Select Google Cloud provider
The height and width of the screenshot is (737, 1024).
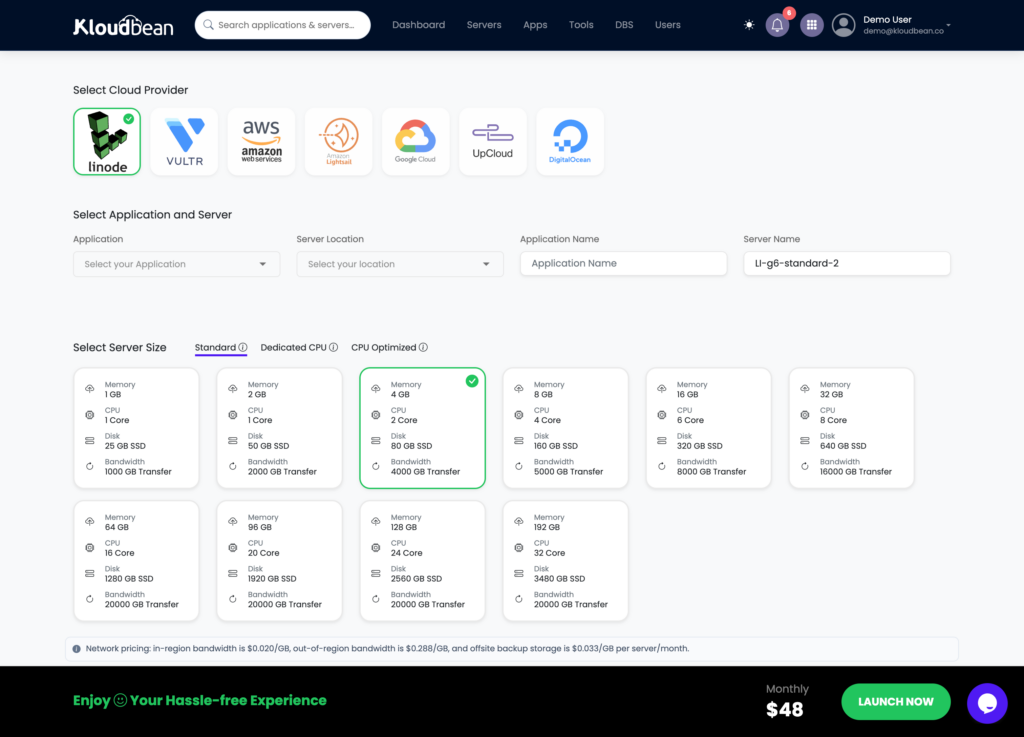415,142
